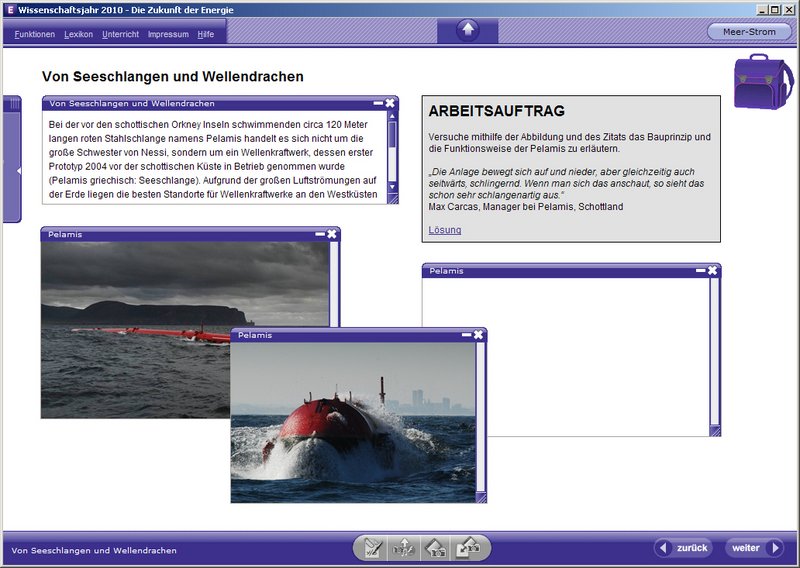Go to next page with weiter
This screenshot has width=800, height=568.
pyautogui.click(x=755, y=548)
